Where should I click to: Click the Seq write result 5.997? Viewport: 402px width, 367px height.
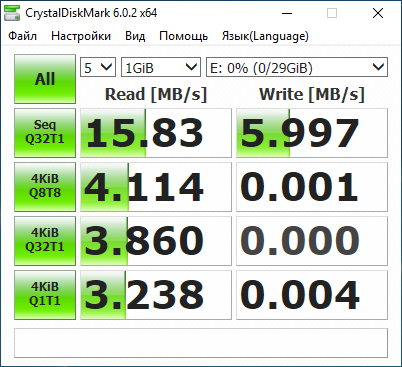coord(312,133)
